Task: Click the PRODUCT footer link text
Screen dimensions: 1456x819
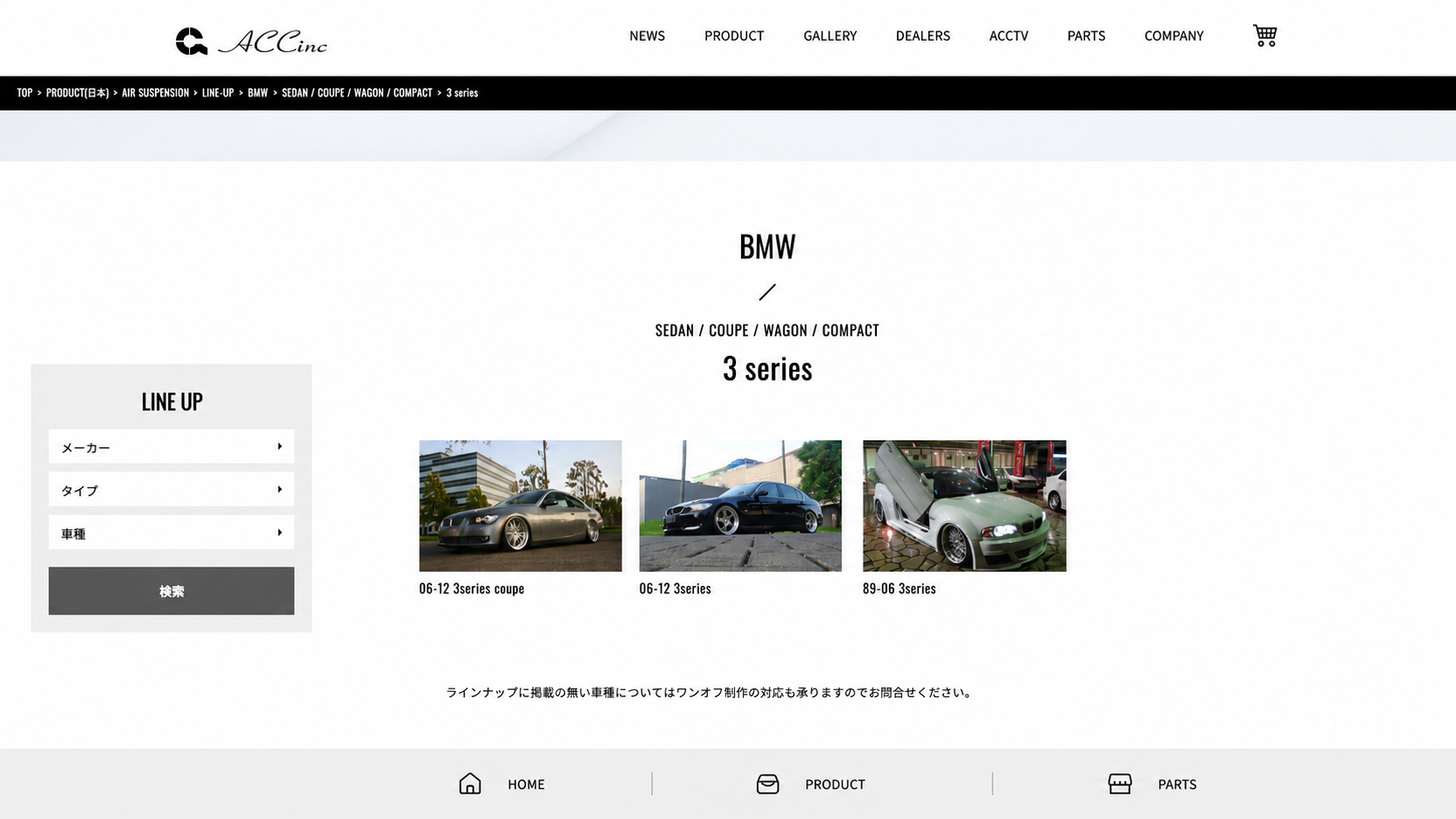Action: point(835,784)
